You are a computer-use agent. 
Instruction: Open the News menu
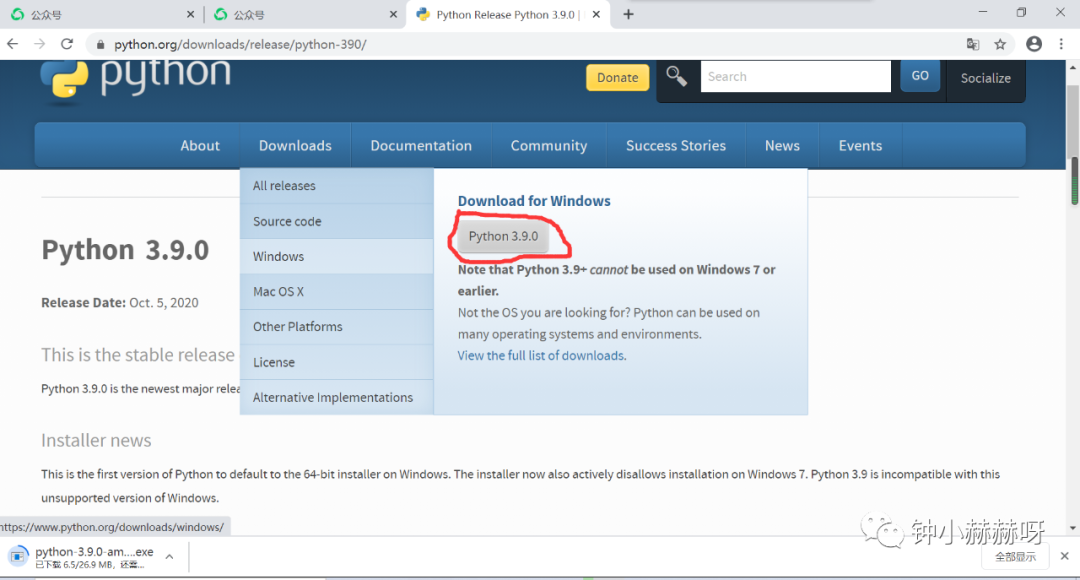[x=782, y=145]
